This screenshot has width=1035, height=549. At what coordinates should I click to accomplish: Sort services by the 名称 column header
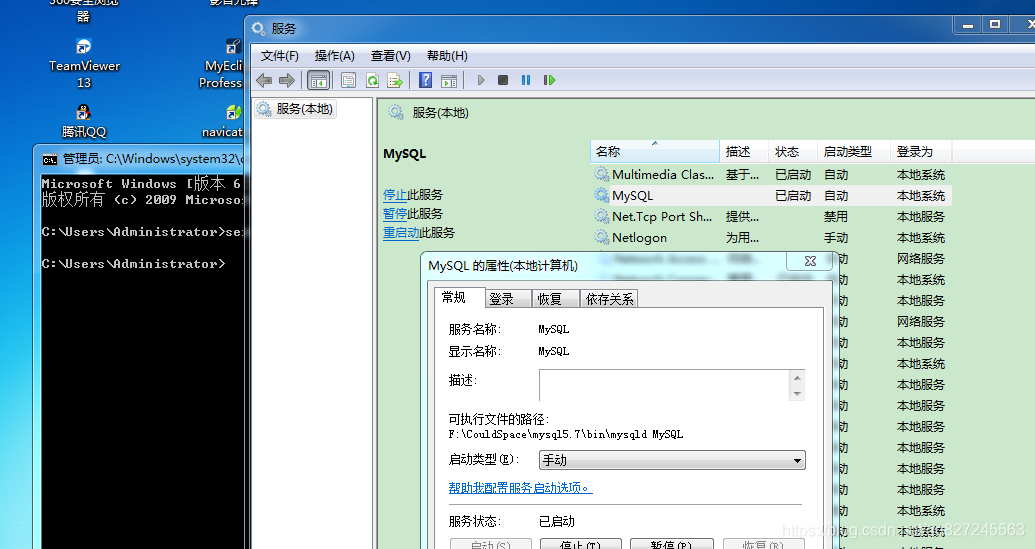(x=654, y=151)
